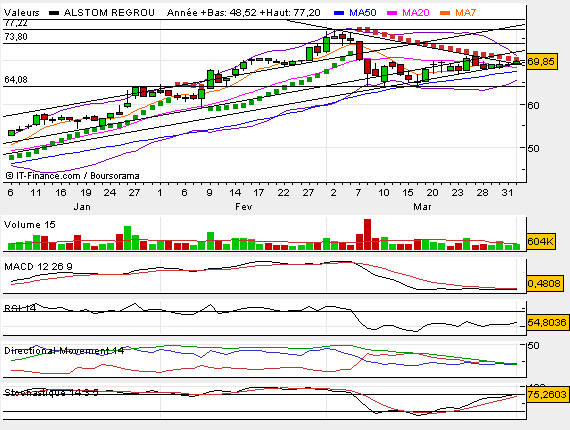Screen dimensions: 570x430
Task: Select the MA50 legend label
Action: [x=362, y=13]
